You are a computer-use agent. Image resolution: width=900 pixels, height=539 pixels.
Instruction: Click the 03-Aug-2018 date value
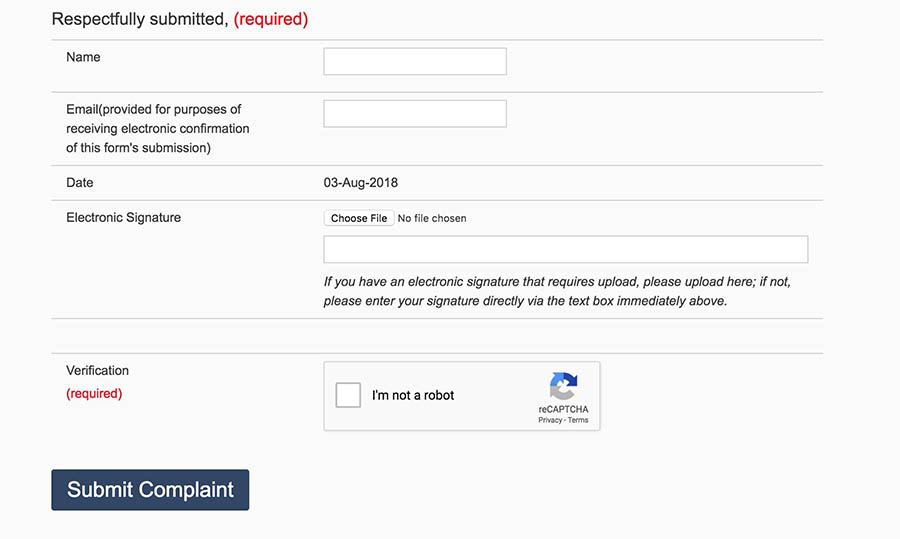click(x=360, y=183)
